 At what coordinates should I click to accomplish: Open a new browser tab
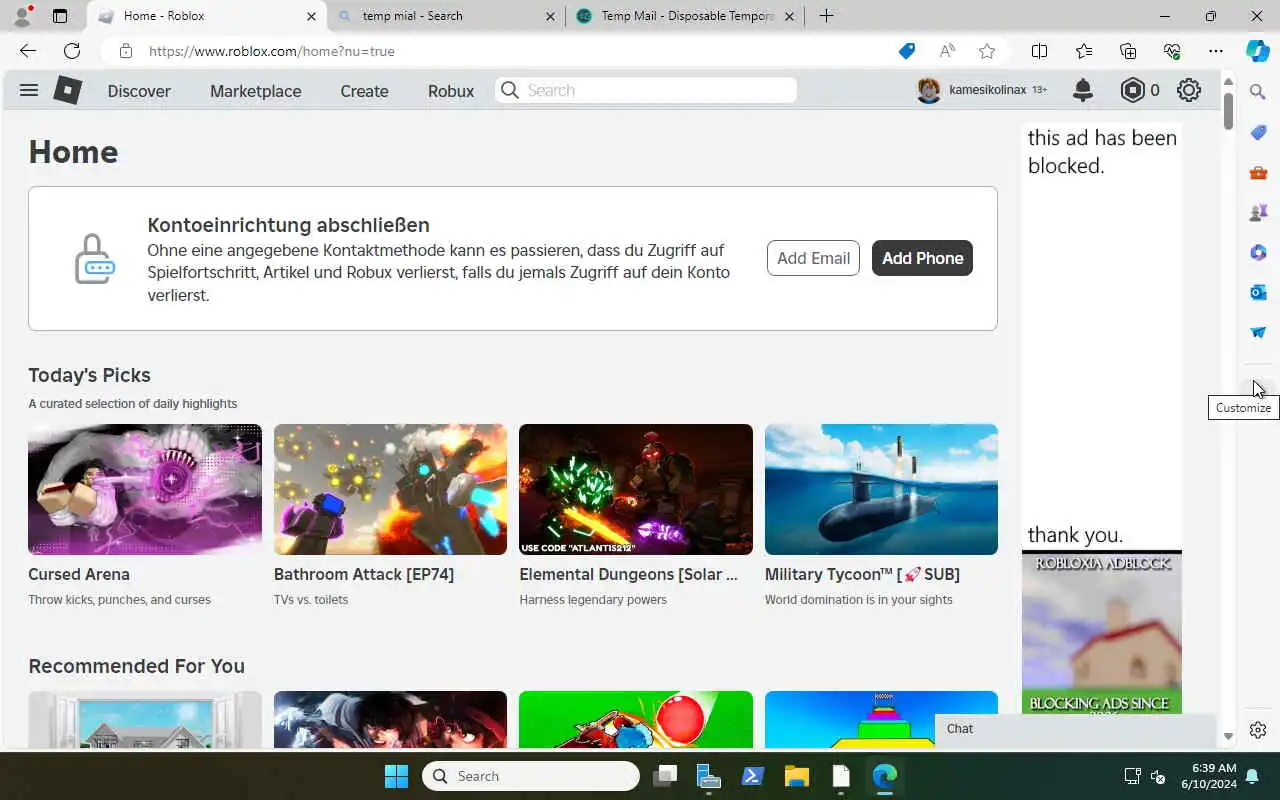coord(826,16)
